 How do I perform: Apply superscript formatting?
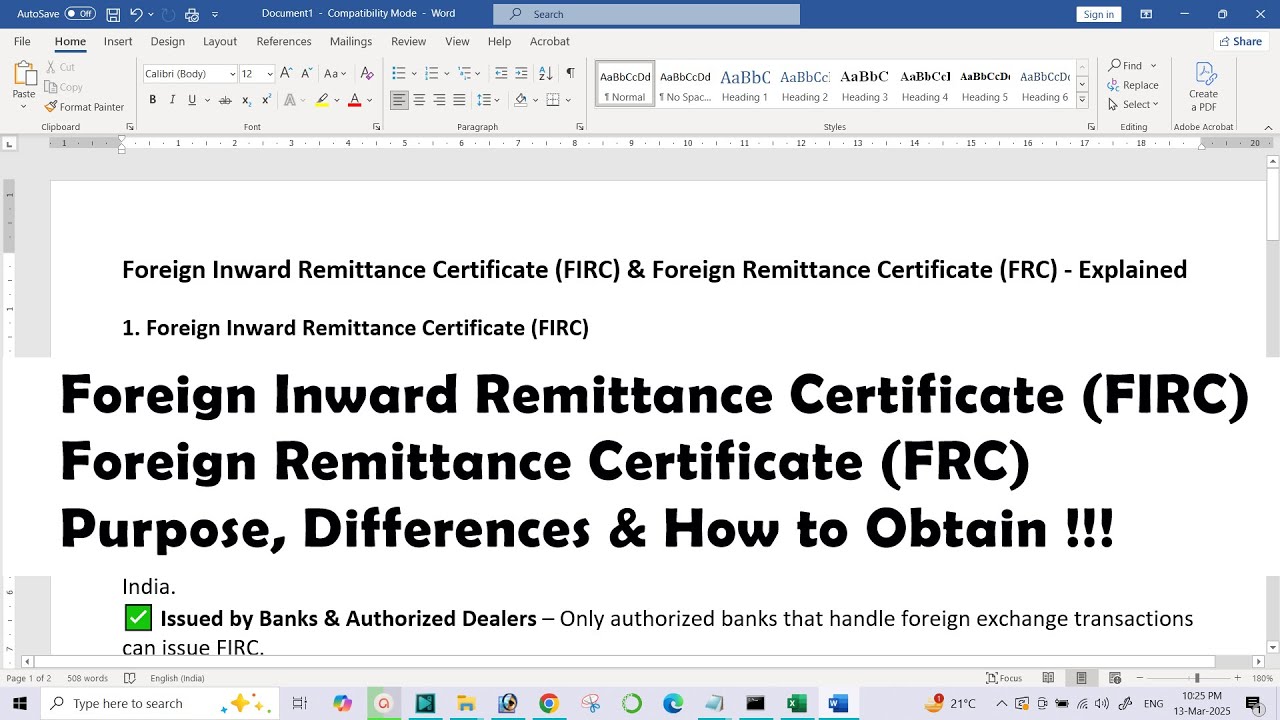tap(266, 100)
